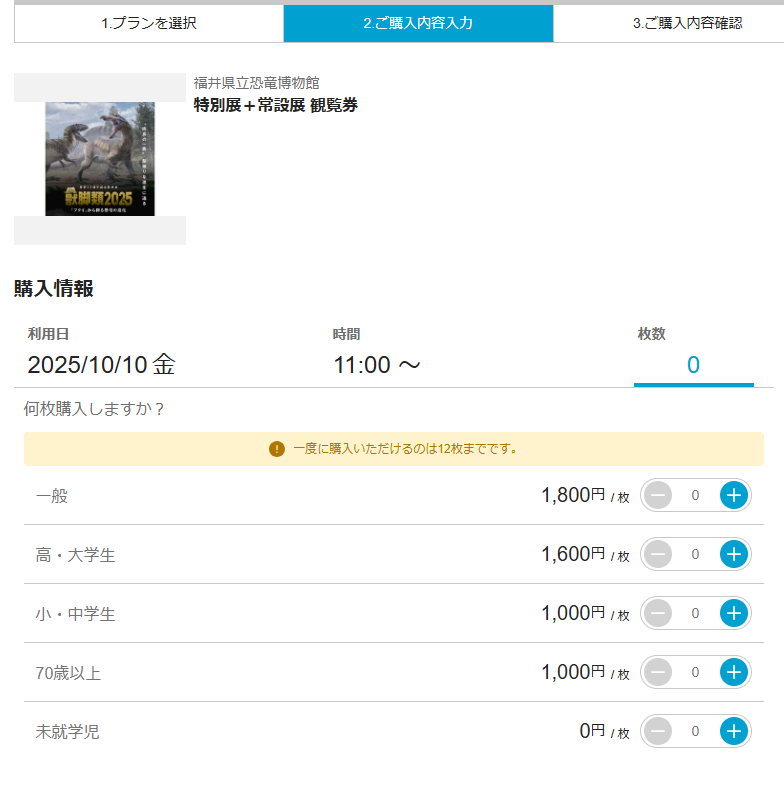The height and width of the screenshot is (787, 784).
Task: Click the 未就学児 quantity number field
Action: tap(695, 731)
